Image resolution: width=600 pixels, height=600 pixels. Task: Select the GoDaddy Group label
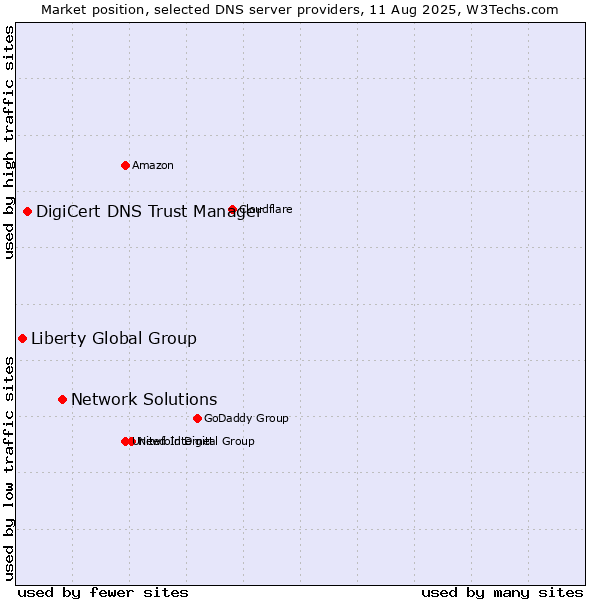tap(246, 419)
